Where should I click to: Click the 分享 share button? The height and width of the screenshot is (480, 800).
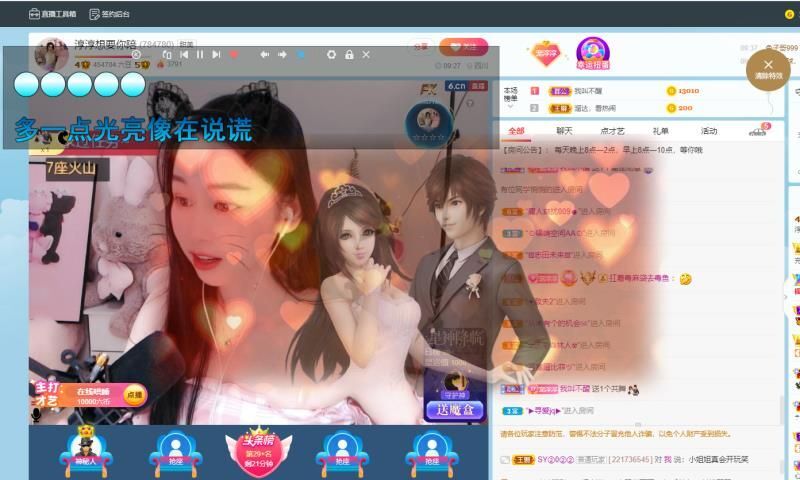pos(420,47)
